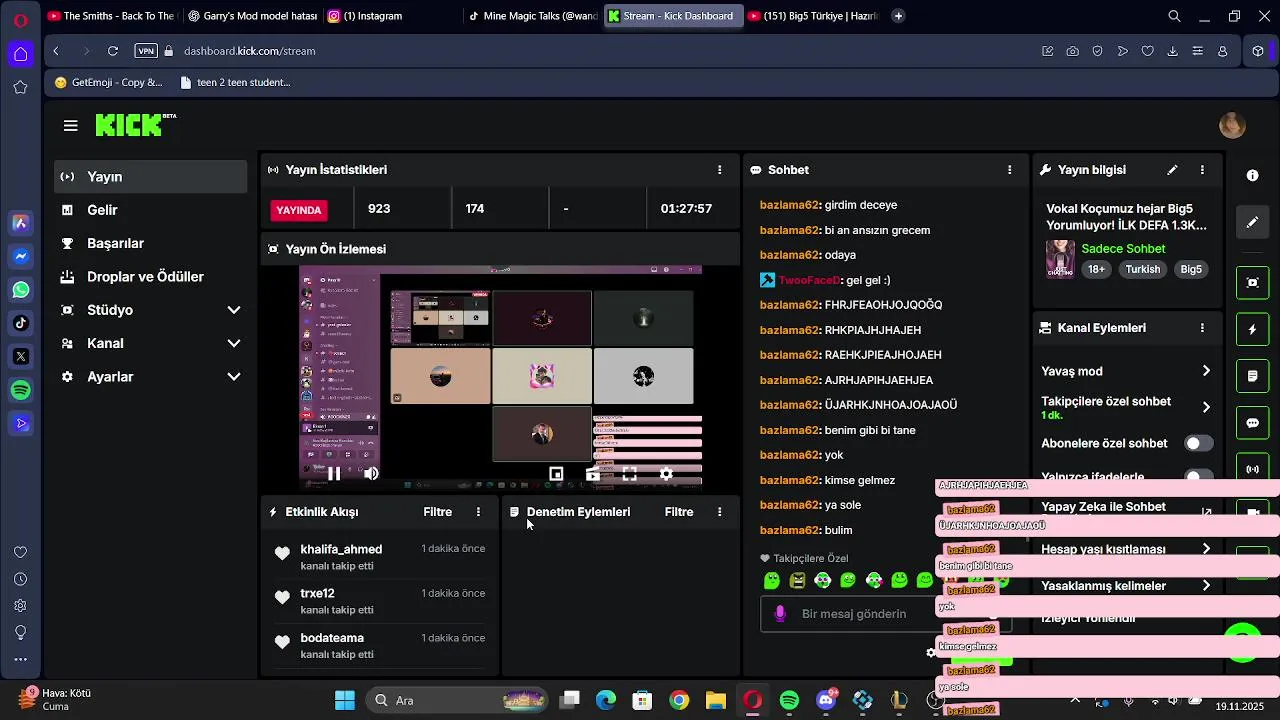1280x720 pixels.
Task: Open Droplar ve Ödüller in sidebar
Action: (150, 277)
